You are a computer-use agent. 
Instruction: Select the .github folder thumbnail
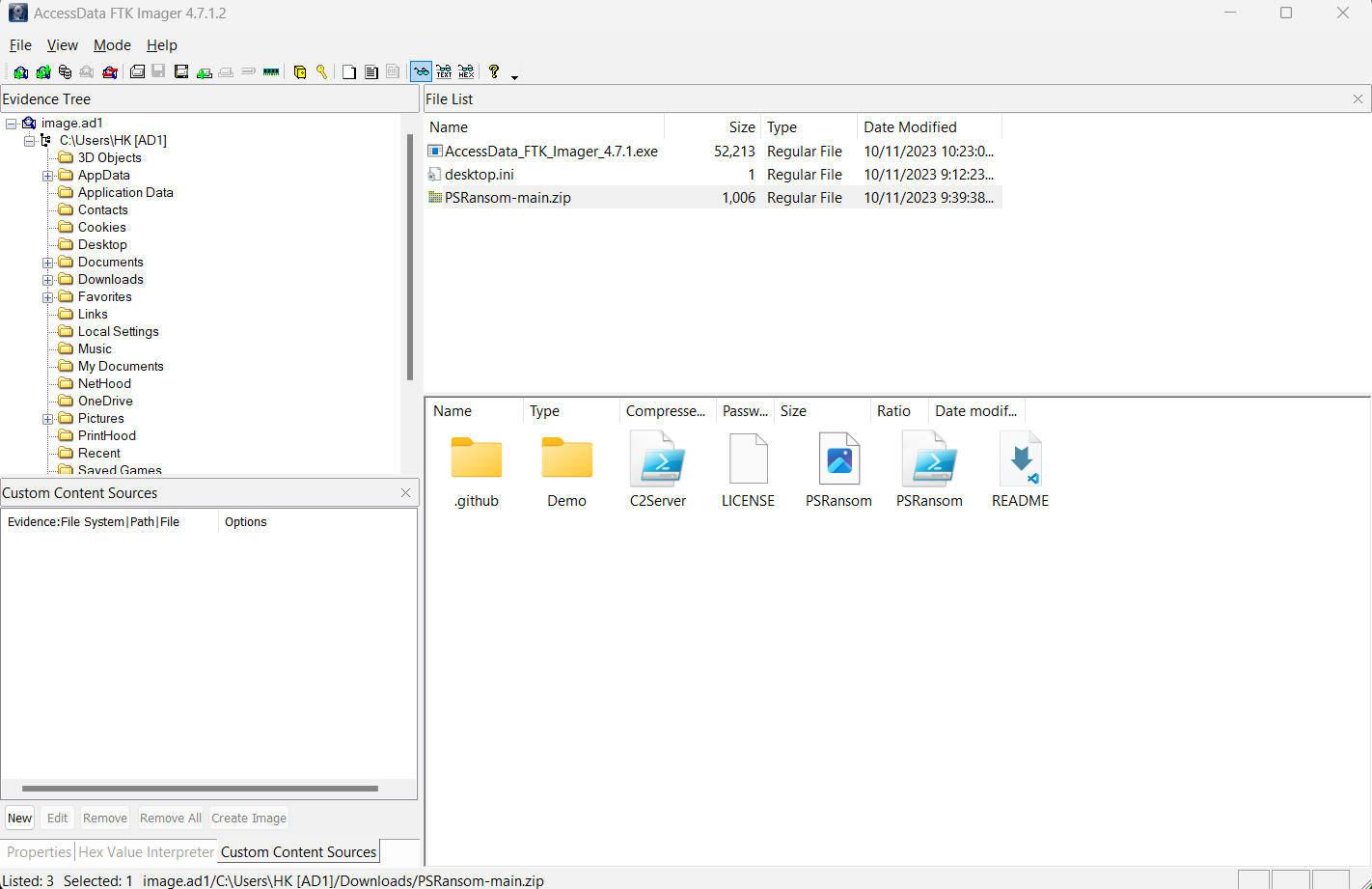(477, 471)
